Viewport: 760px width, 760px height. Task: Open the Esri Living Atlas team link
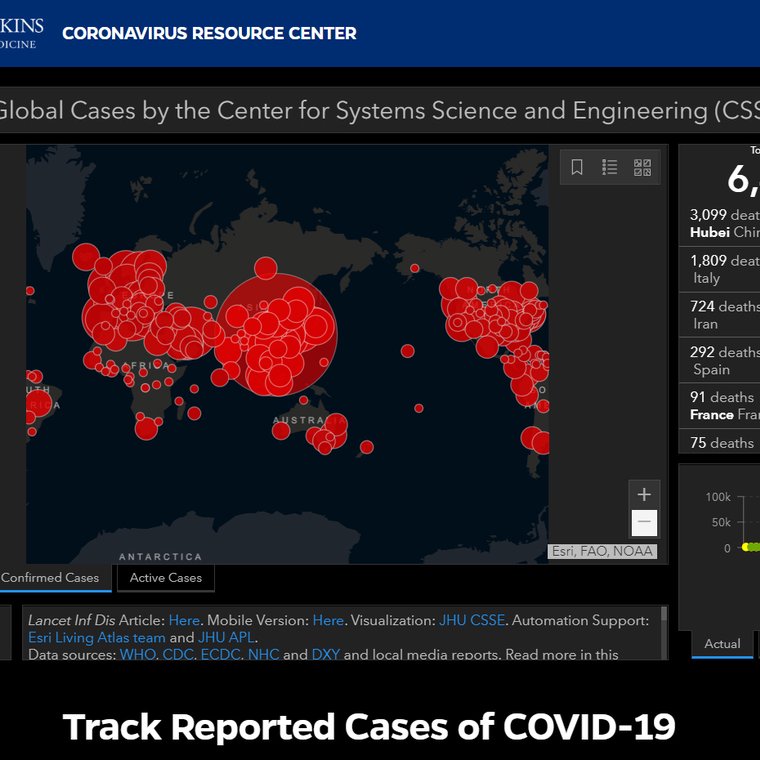pos(96,637)
